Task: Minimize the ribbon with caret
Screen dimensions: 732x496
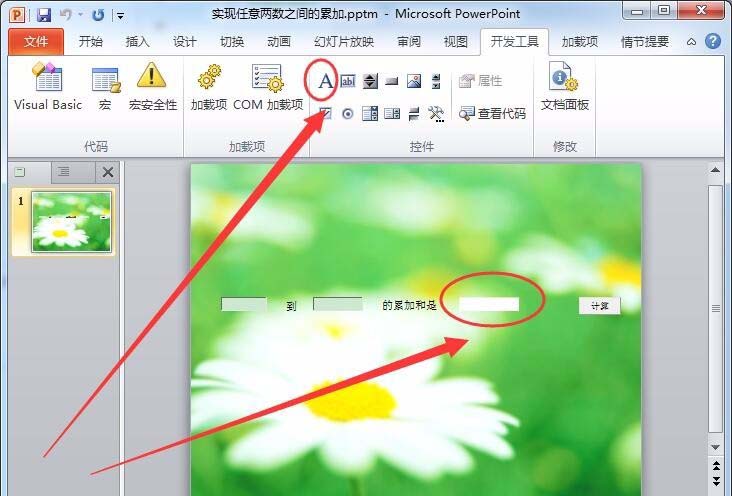Action: pos(691,42)
